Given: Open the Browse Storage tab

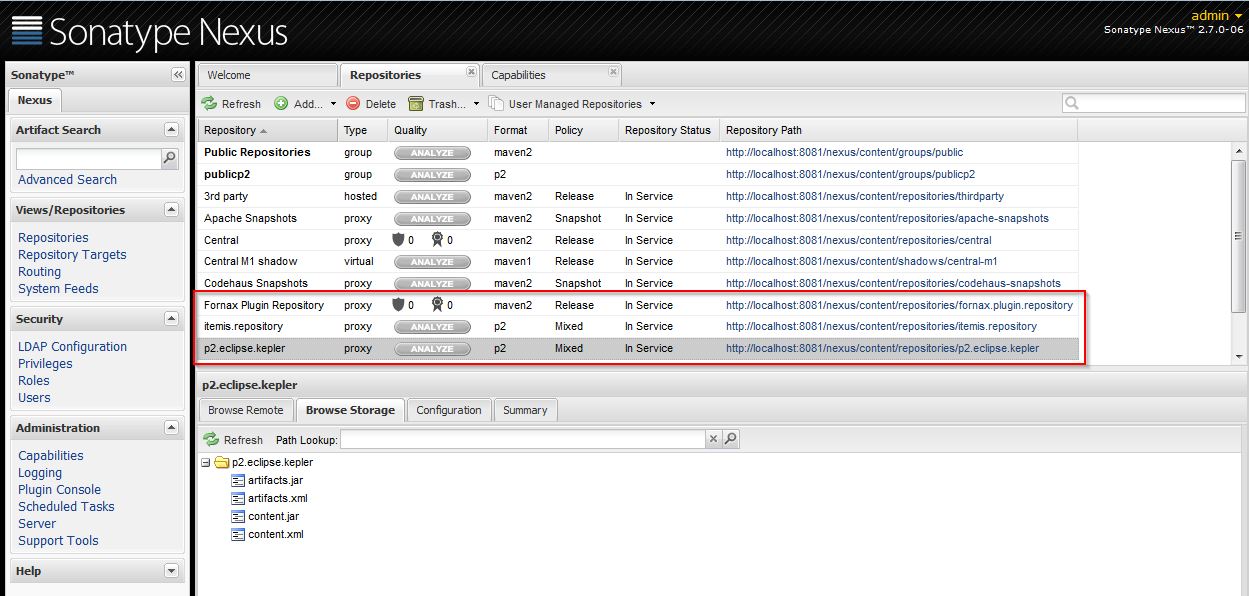Looking at the screenshot, I should (x=350, y=410).
